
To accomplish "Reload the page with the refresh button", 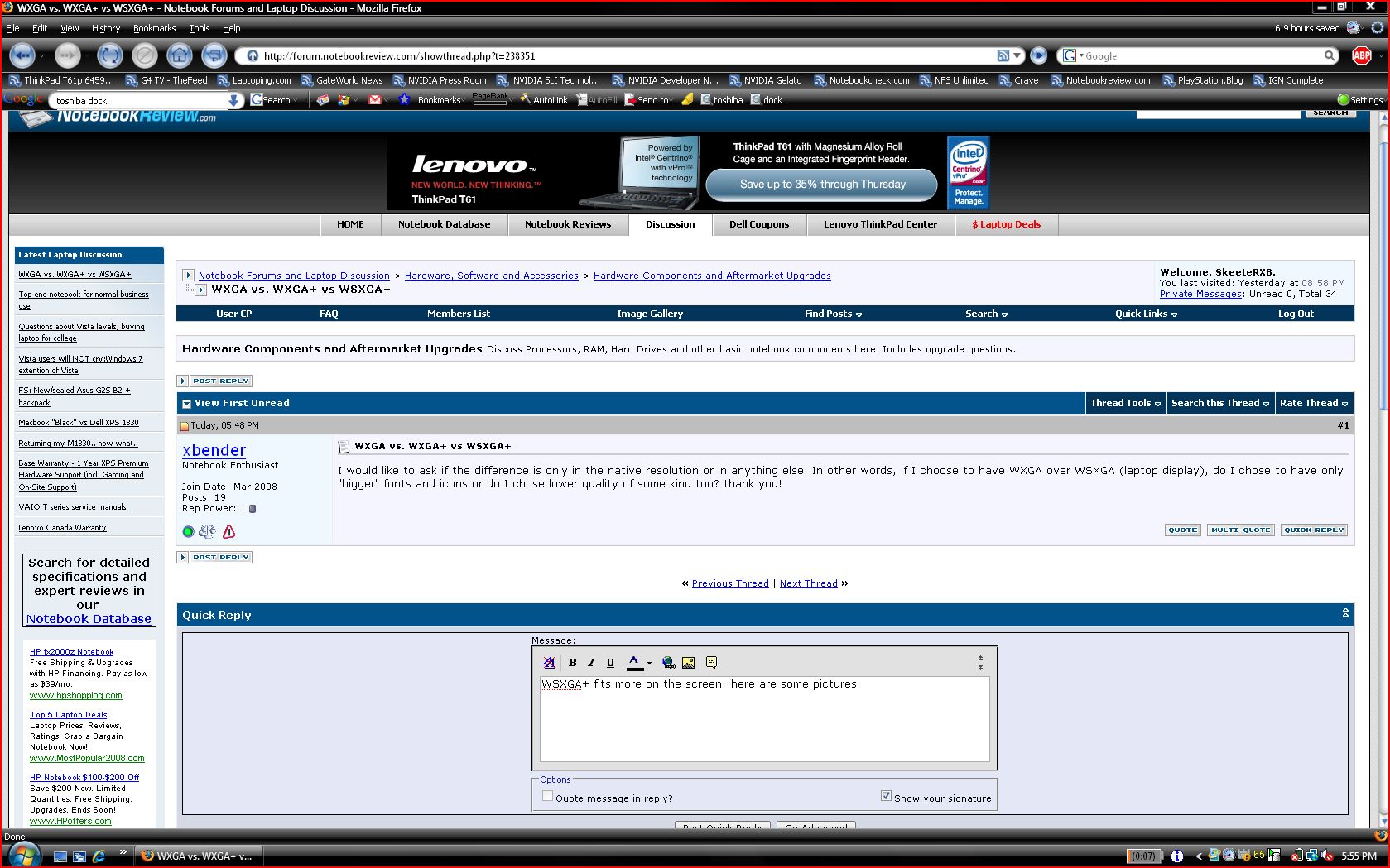I will (x=109, y=55).
